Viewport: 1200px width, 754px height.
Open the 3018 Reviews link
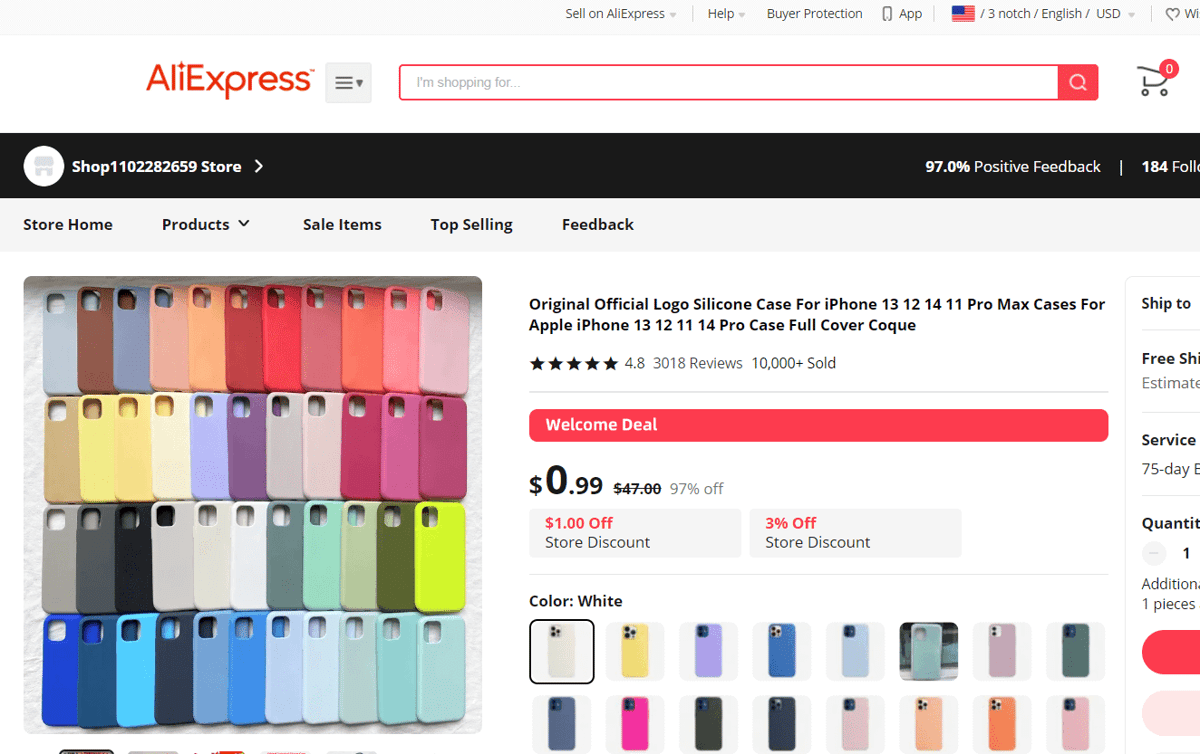(698, 363)
